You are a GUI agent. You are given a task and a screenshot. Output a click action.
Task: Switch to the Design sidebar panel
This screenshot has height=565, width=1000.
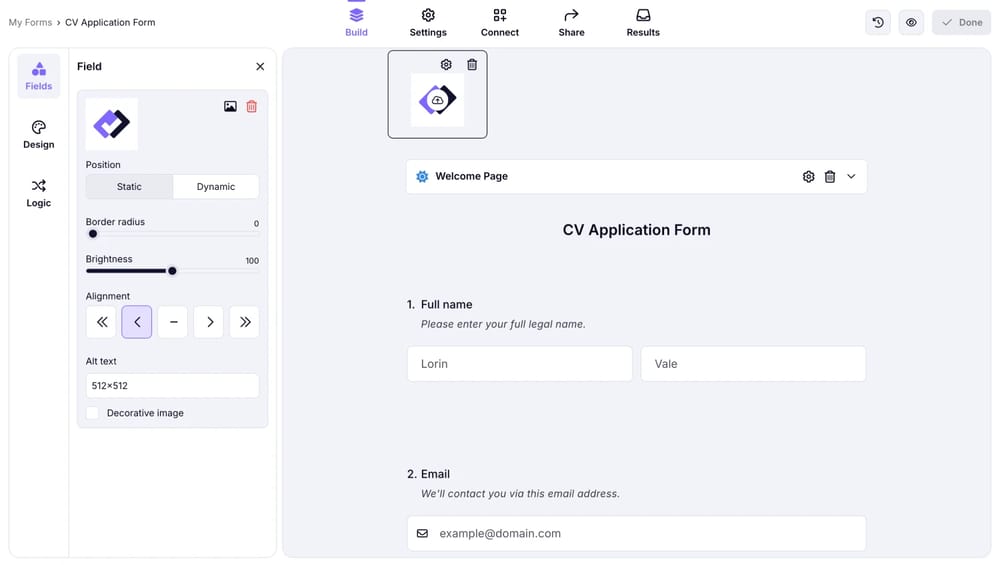[x=39, y=134]
